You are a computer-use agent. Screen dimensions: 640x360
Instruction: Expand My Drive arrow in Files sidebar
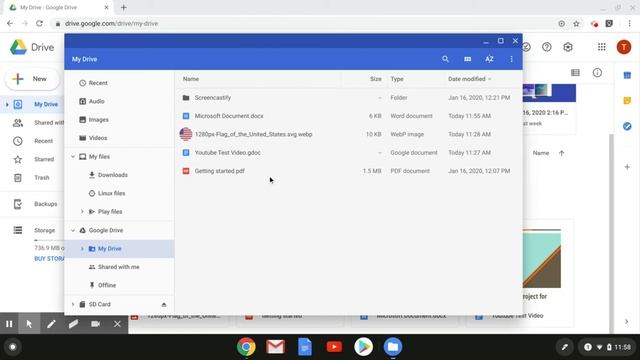[82, 249]
